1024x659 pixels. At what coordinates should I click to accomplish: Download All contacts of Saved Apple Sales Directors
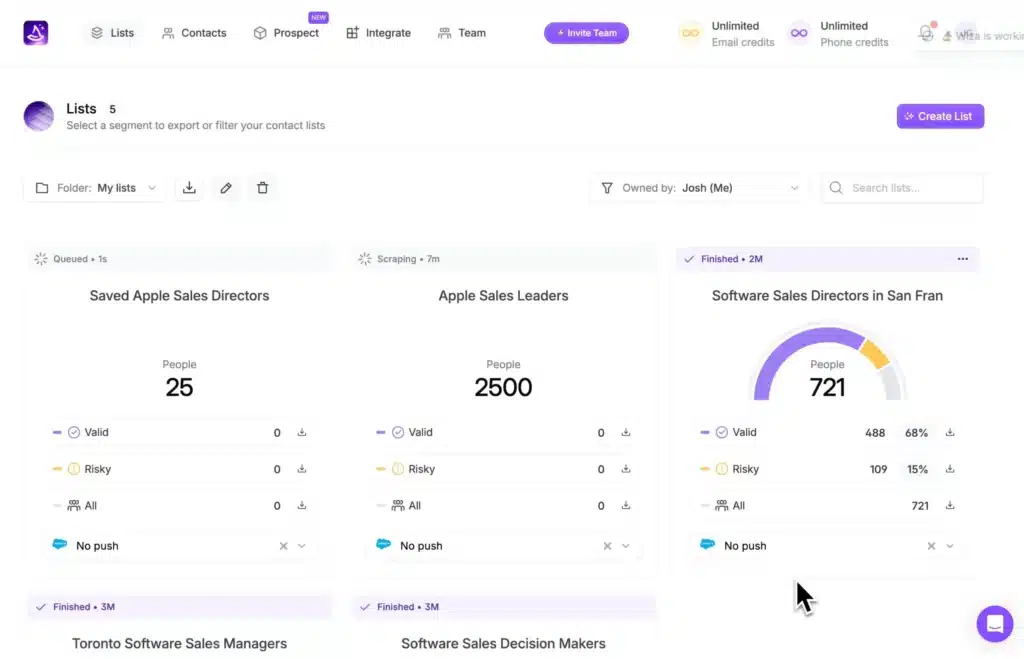302,506
